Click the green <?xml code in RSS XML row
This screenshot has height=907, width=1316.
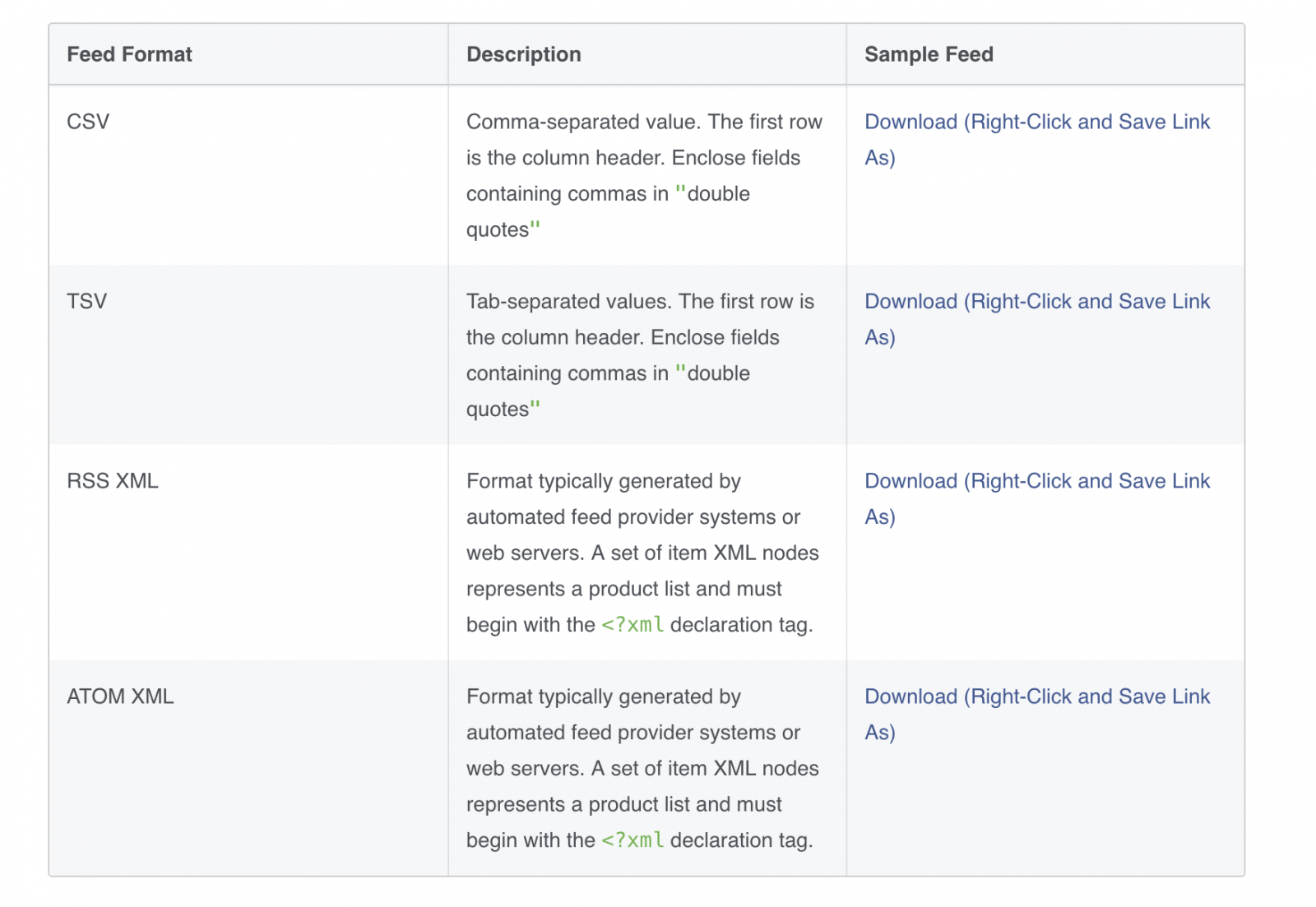(633, 625)
